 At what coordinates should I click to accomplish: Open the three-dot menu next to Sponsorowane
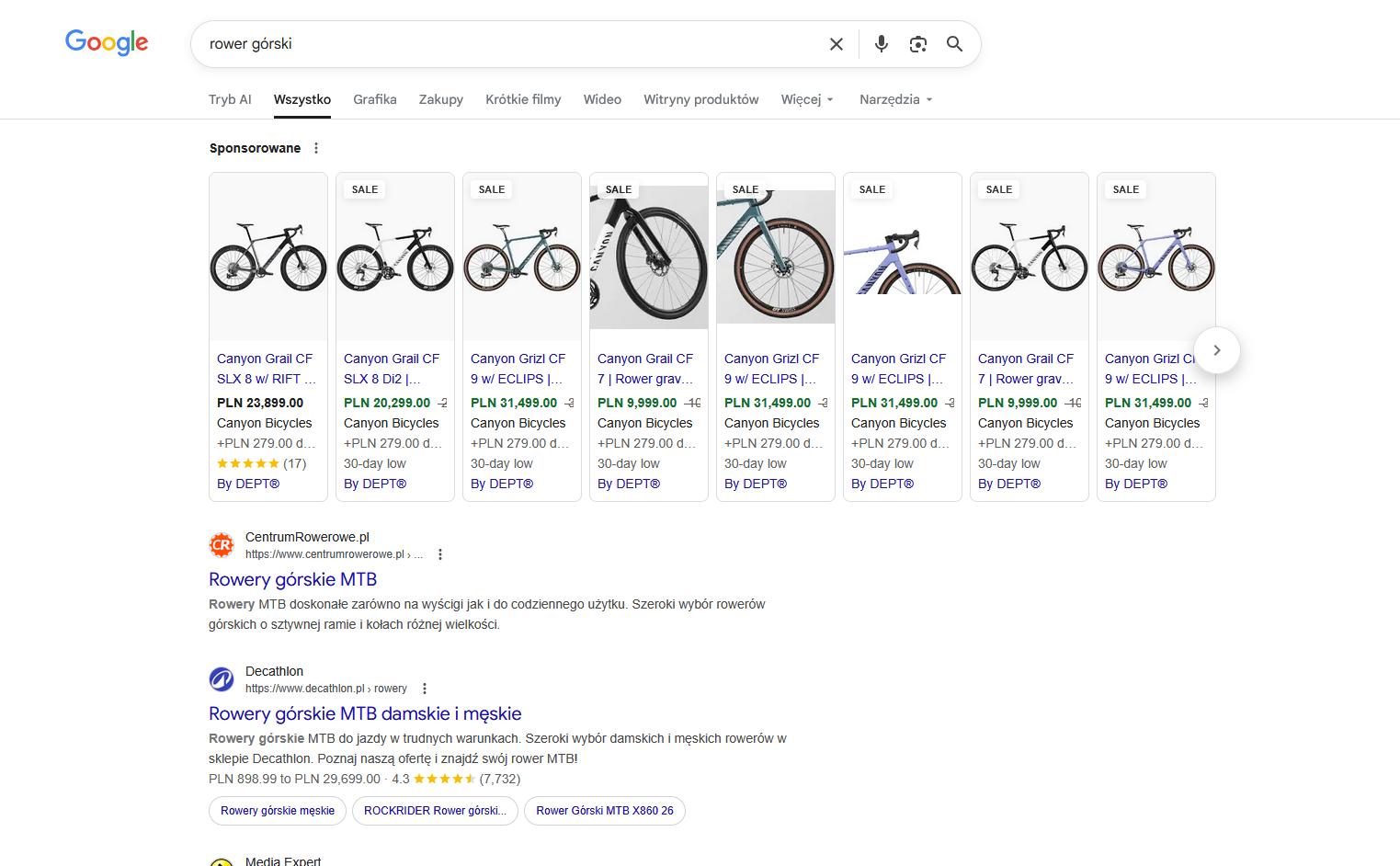315,147
